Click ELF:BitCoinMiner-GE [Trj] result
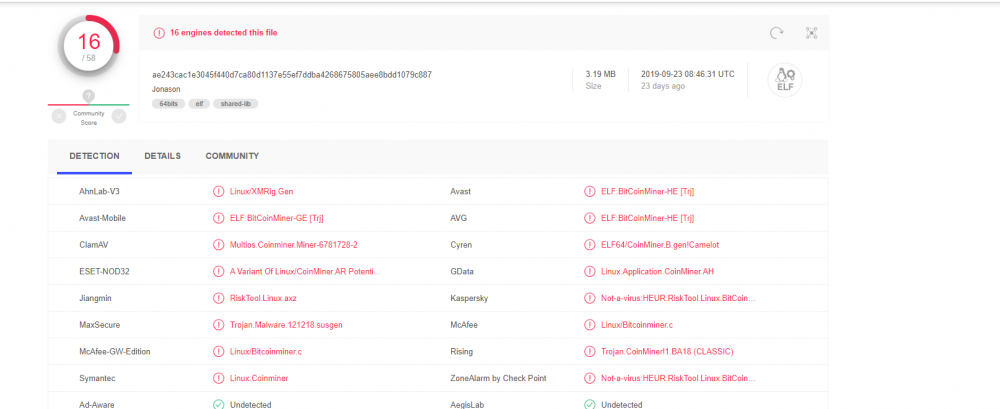Viewport: 1000px width, 409px height. pyautogui.click(x=277, y=218)
